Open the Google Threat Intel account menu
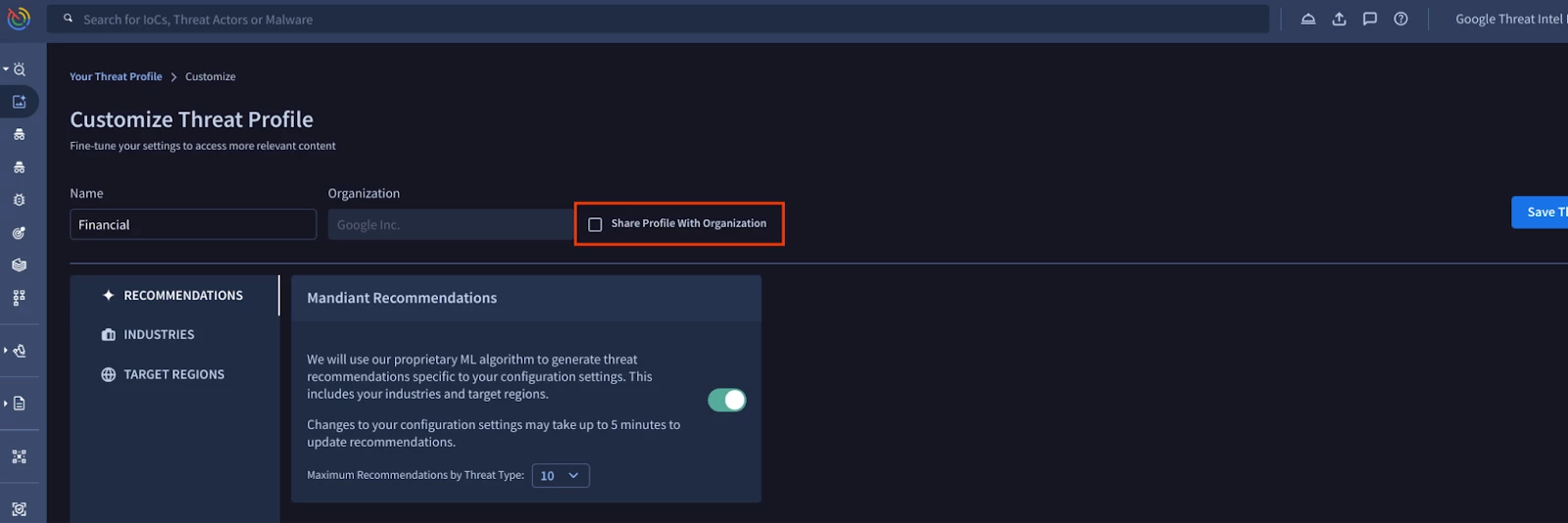Viewport: 1568px width, 523px height. pyautogui.click(x=1510, y=19)
